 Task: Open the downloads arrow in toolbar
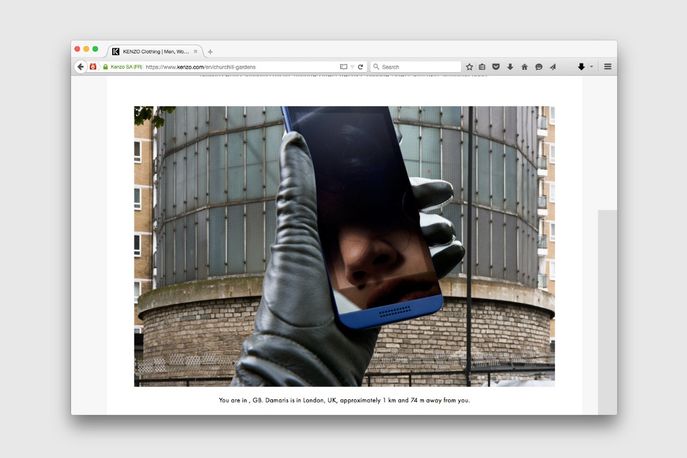tap(510, 67)
